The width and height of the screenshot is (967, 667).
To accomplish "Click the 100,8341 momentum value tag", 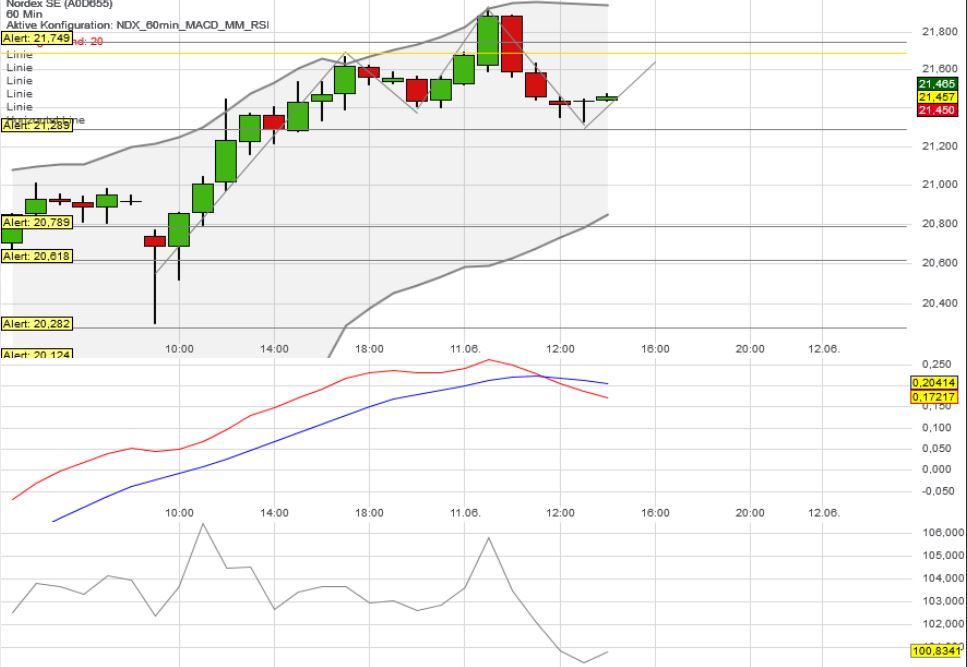I will pyautogui.click(x=936, y=650).
